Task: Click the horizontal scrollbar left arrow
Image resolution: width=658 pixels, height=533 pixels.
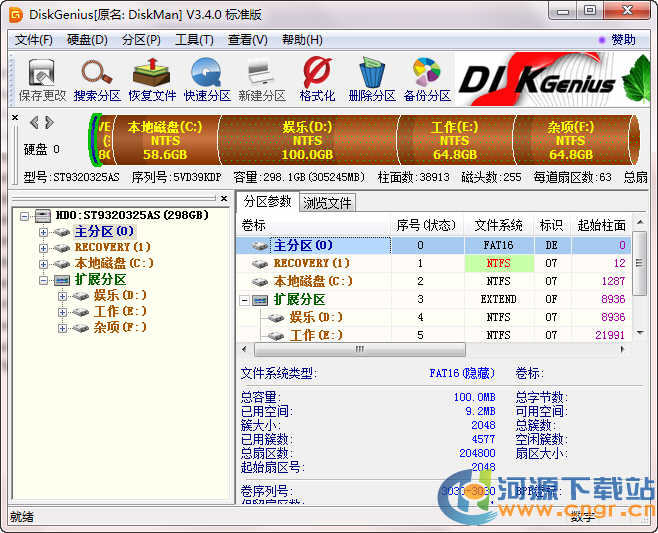Action: coord(245,349)
